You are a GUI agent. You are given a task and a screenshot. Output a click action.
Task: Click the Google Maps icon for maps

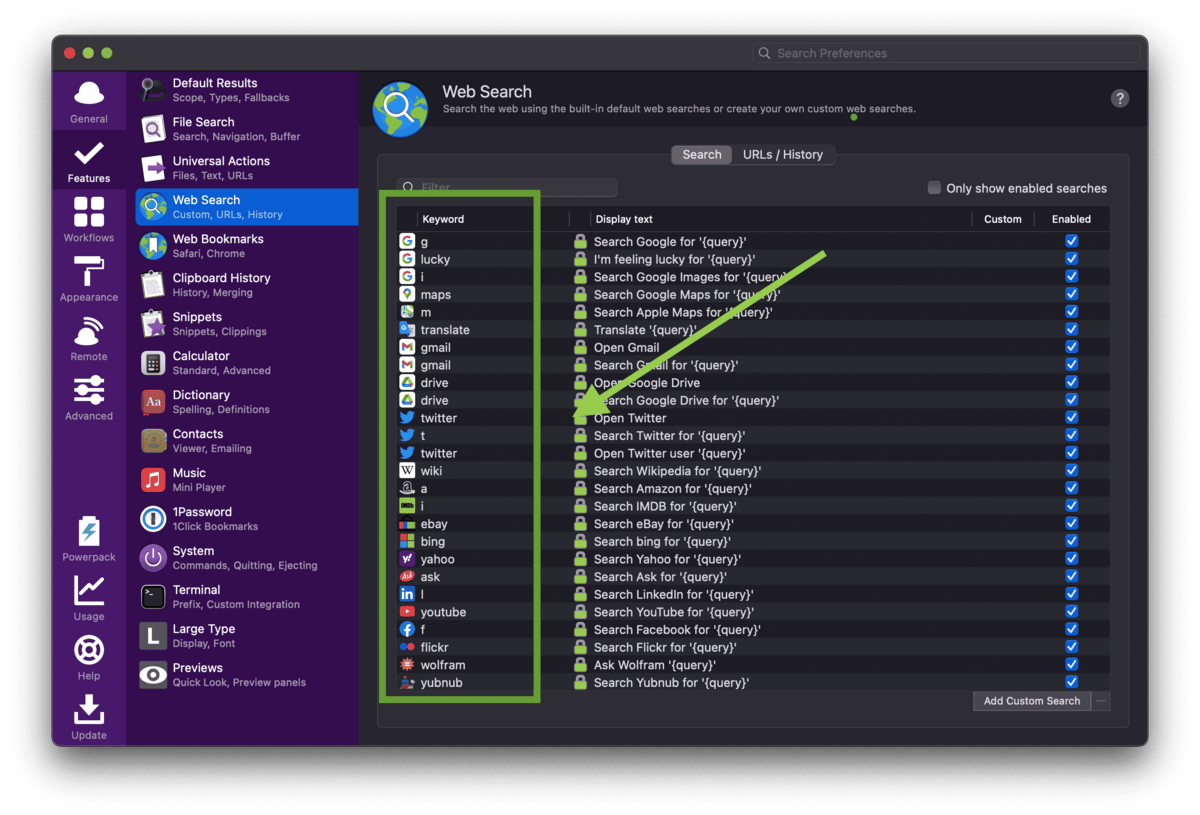tap(407, 294)
